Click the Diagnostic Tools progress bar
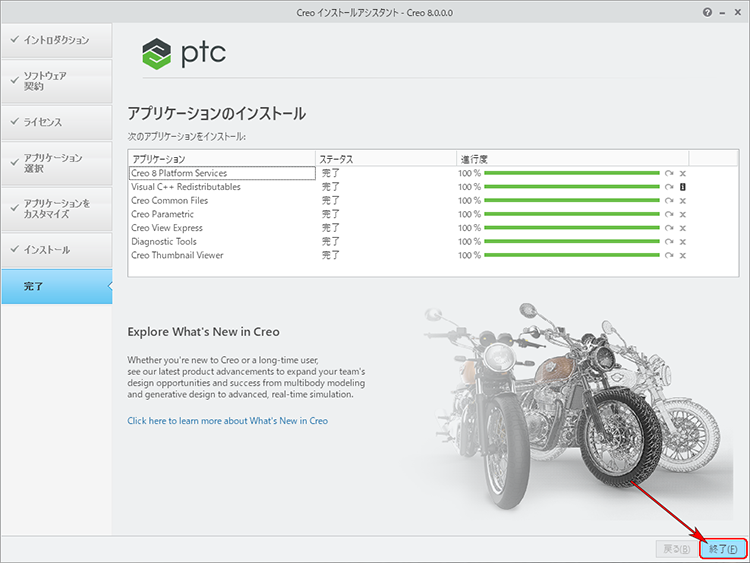Viewport: 750px width, 563px height. [572, 242]
